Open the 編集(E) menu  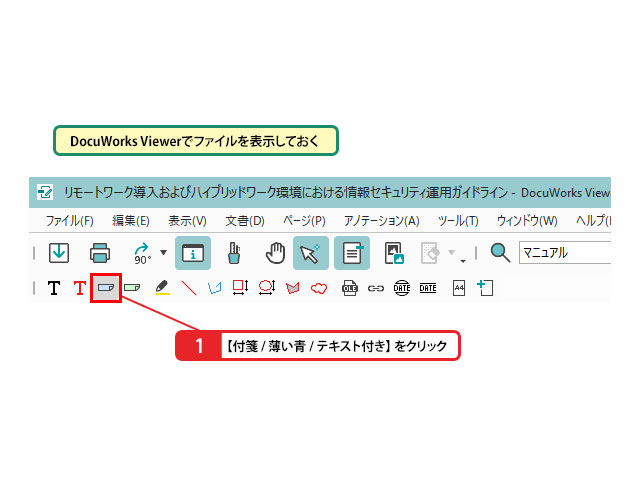coord(131,221)
